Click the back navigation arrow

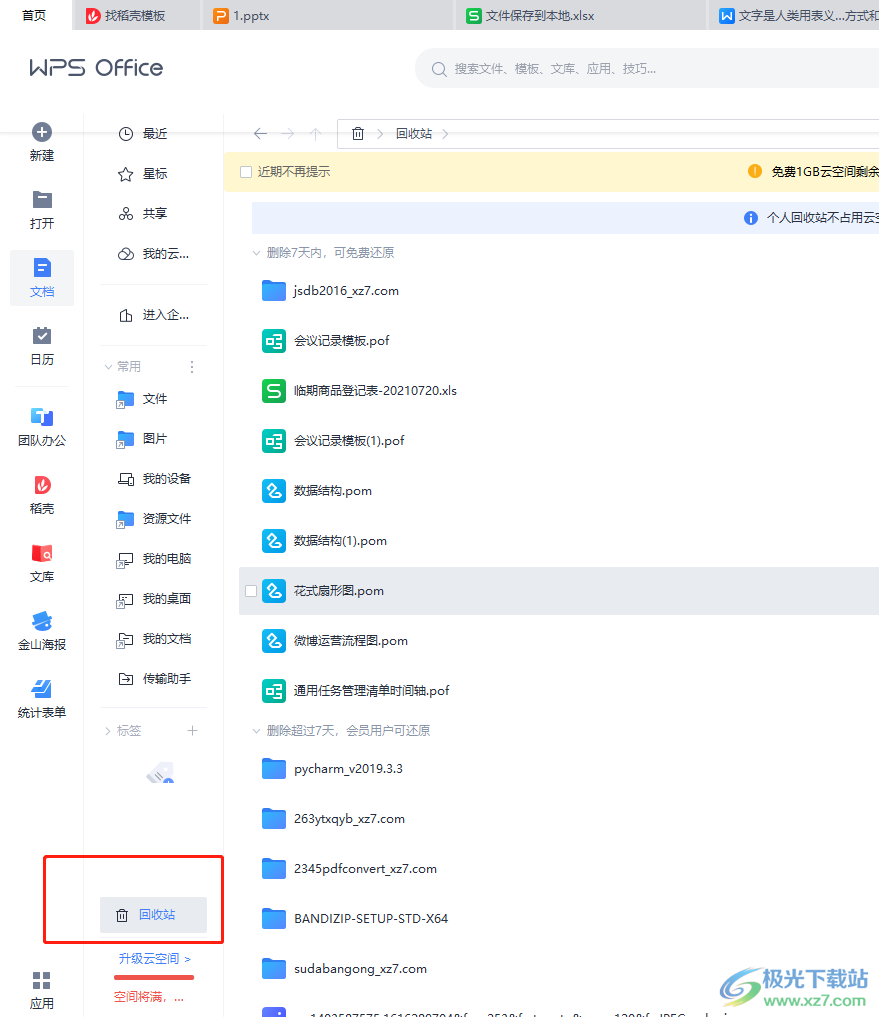(x=260, y=134)
